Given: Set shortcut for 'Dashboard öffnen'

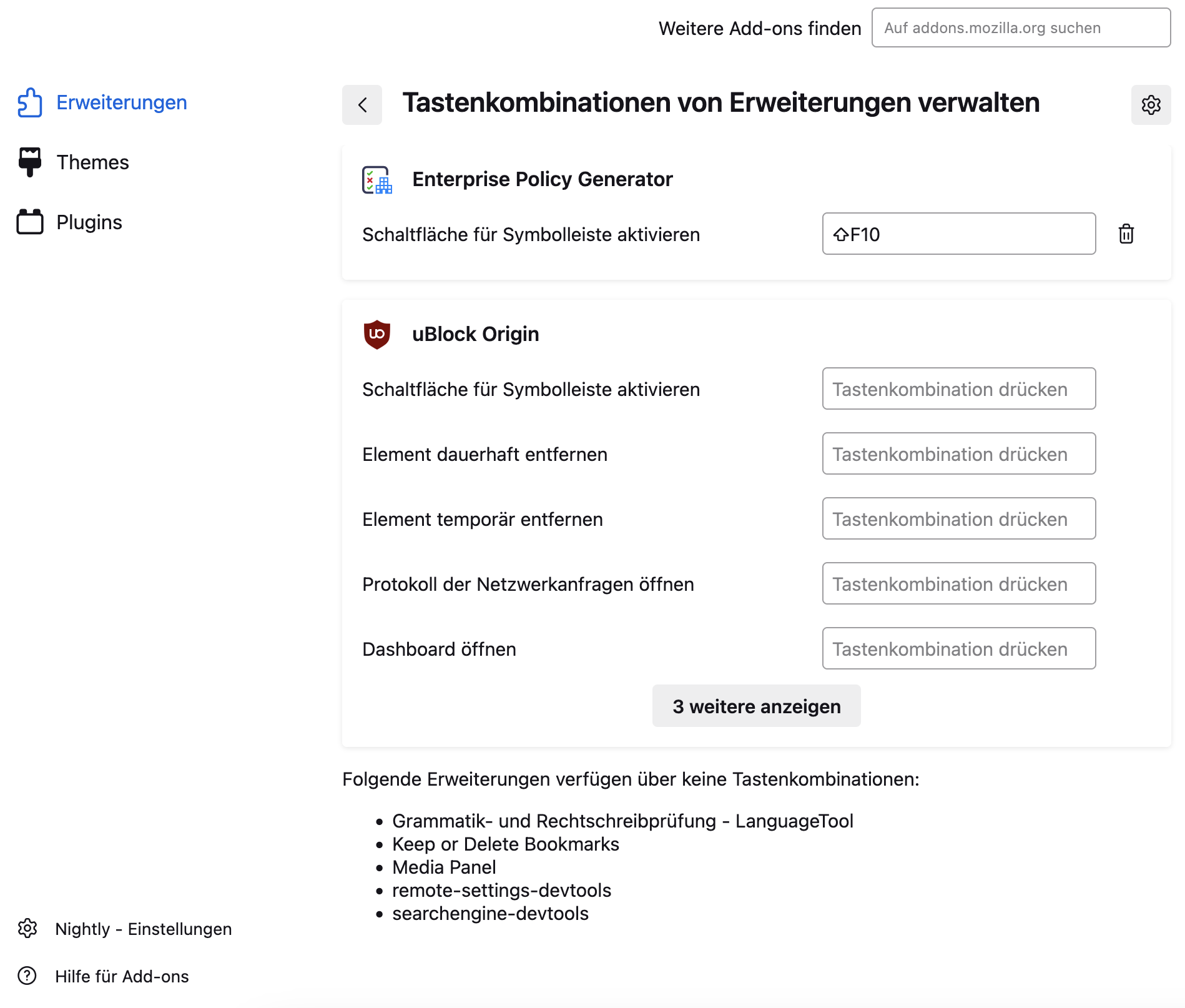Looking at the screenshot, I should [958, 649].
